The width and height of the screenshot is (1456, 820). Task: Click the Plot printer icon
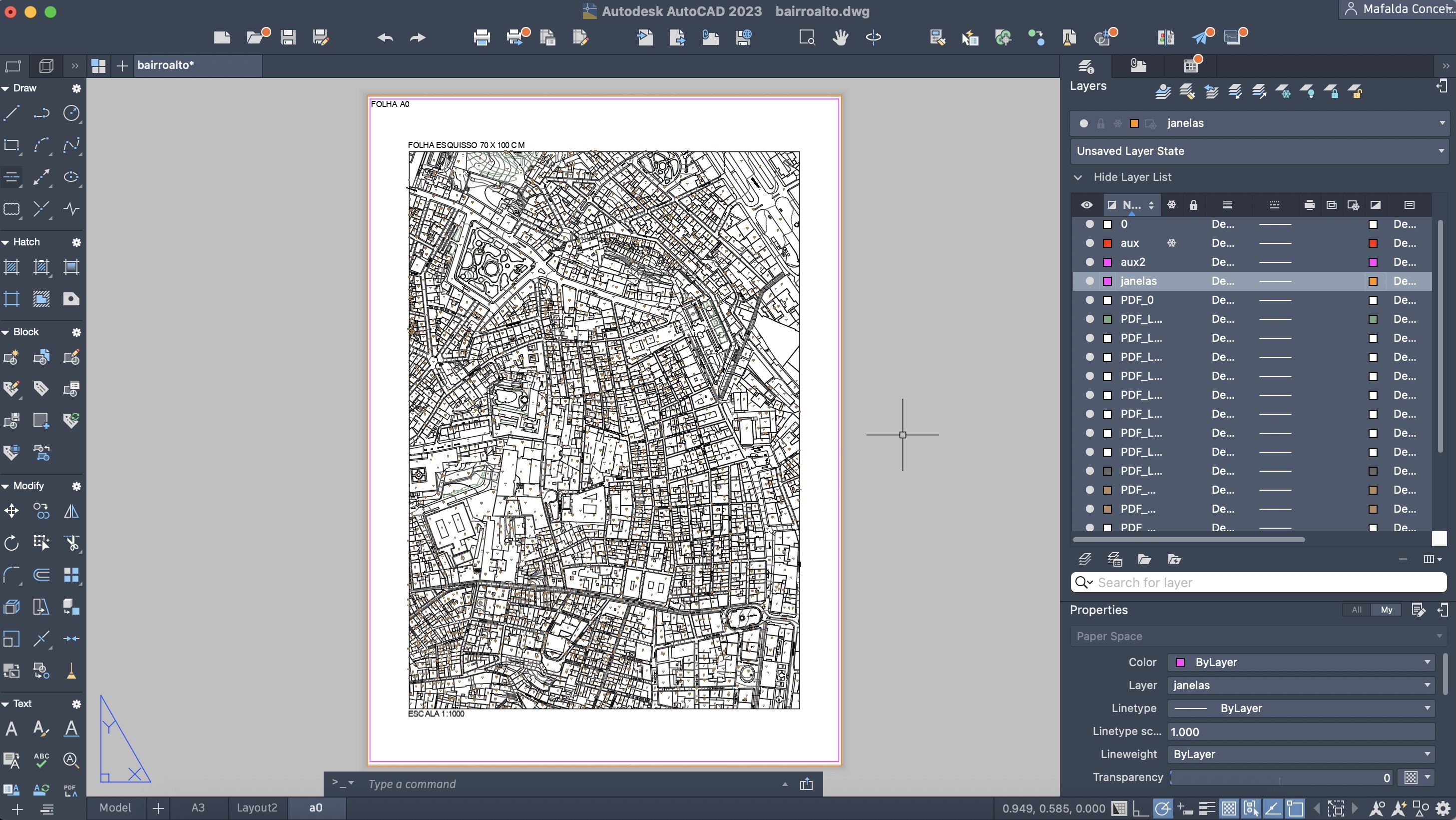[x=482, y=37]
